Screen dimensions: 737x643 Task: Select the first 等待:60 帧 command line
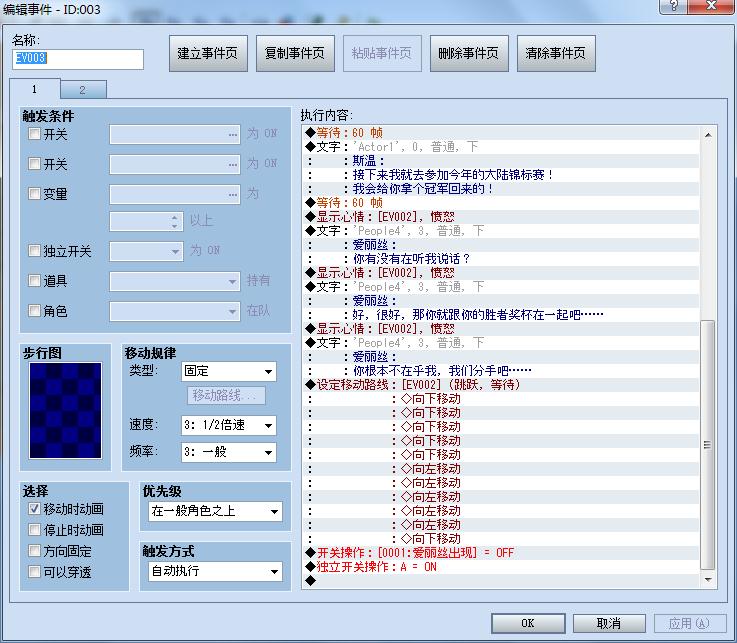pos(502,133)
